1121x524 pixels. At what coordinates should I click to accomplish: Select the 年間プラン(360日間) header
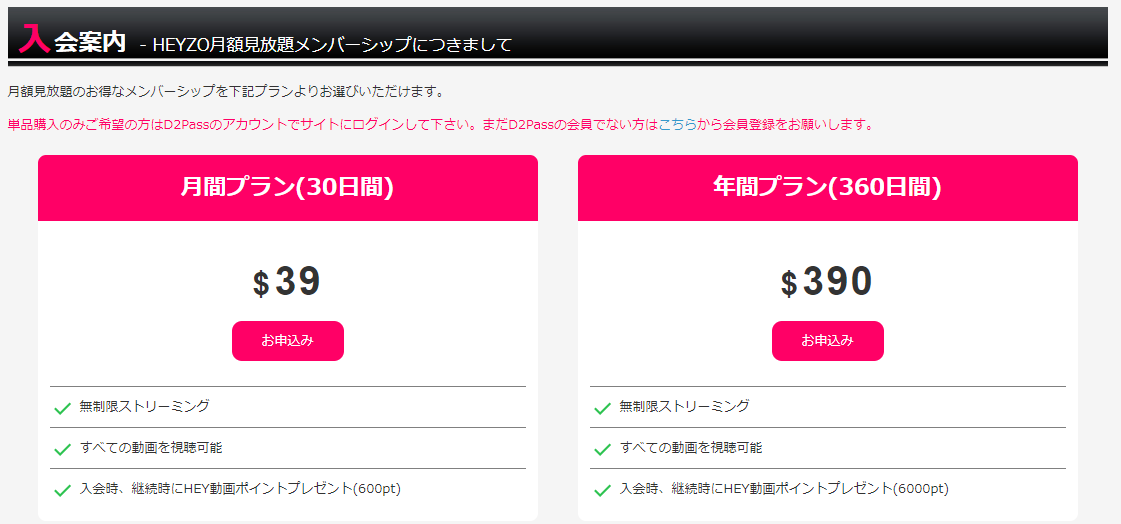point(827,187)
